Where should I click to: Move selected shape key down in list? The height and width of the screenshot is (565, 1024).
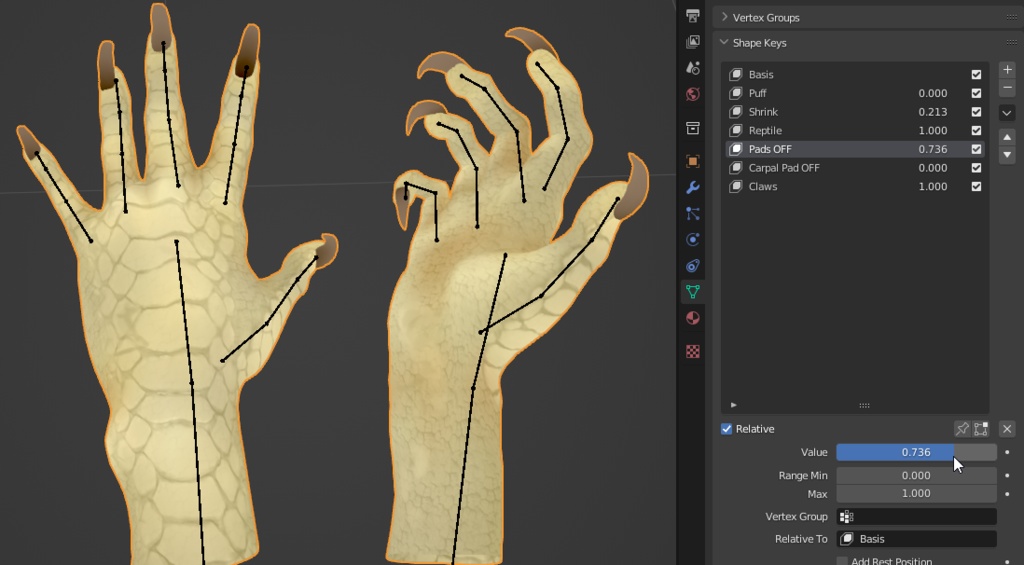pos(1007,155)
